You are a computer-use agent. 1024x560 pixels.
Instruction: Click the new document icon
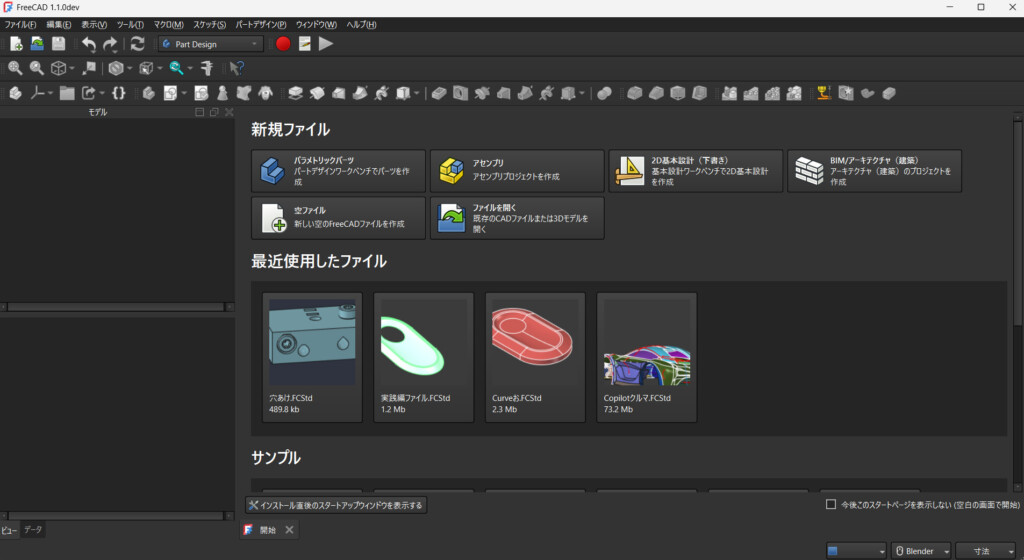point(16,44)
